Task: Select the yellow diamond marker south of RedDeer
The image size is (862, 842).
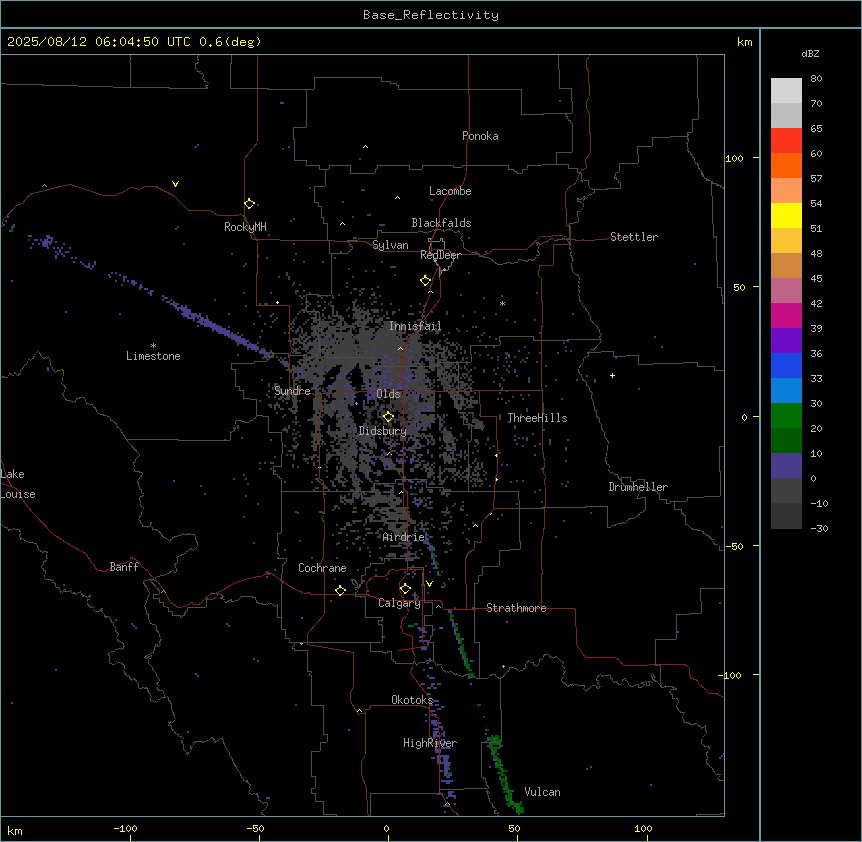Action: tap(426, 281)
